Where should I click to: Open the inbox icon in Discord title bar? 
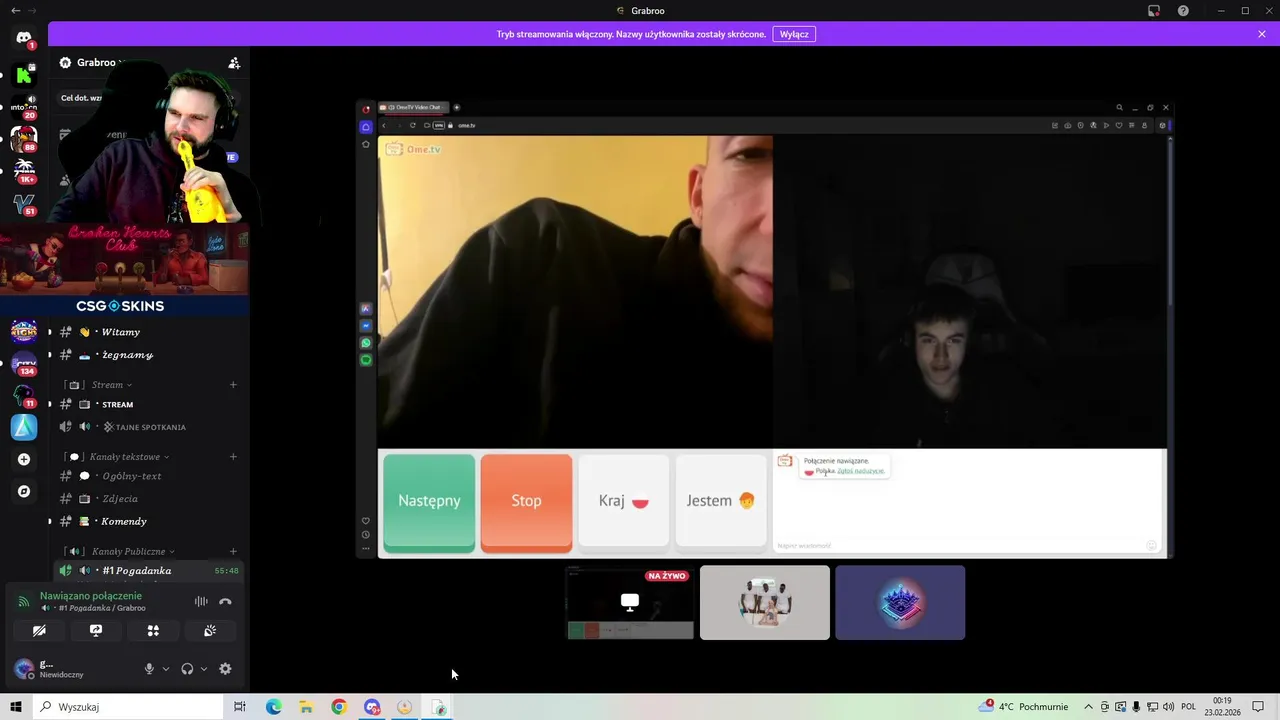tap(1153, 11)
